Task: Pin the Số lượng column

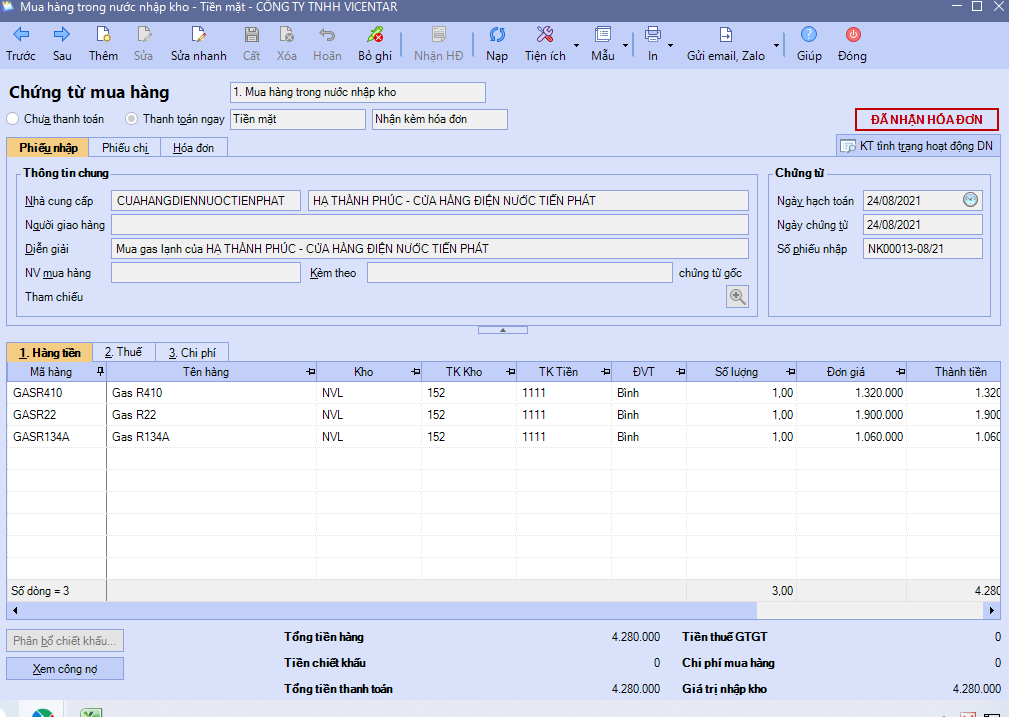Action: click(x=791, y=371)
